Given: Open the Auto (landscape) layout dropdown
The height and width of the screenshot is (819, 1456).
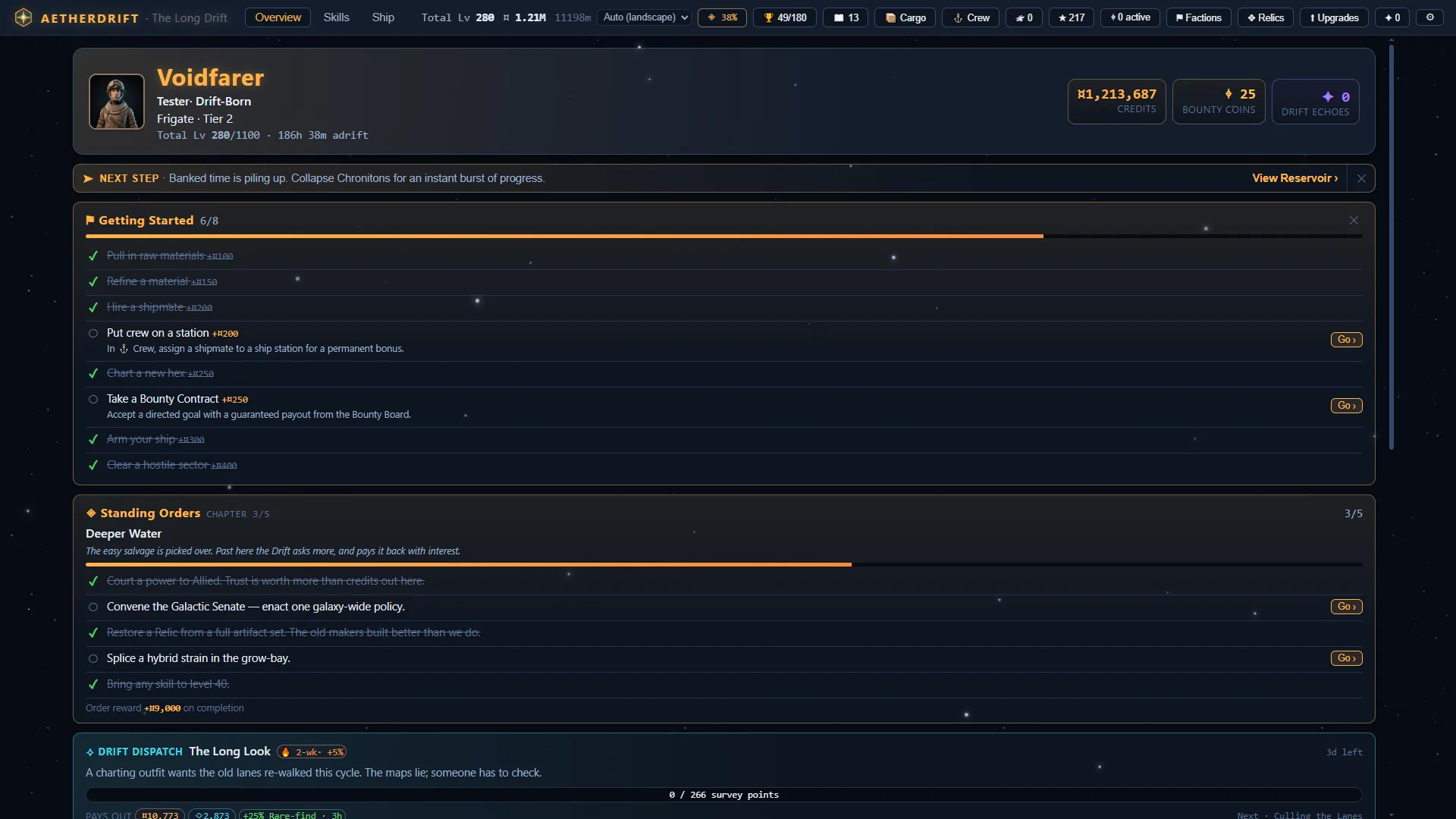Looking at the screenshot, I should pos(645,17).
